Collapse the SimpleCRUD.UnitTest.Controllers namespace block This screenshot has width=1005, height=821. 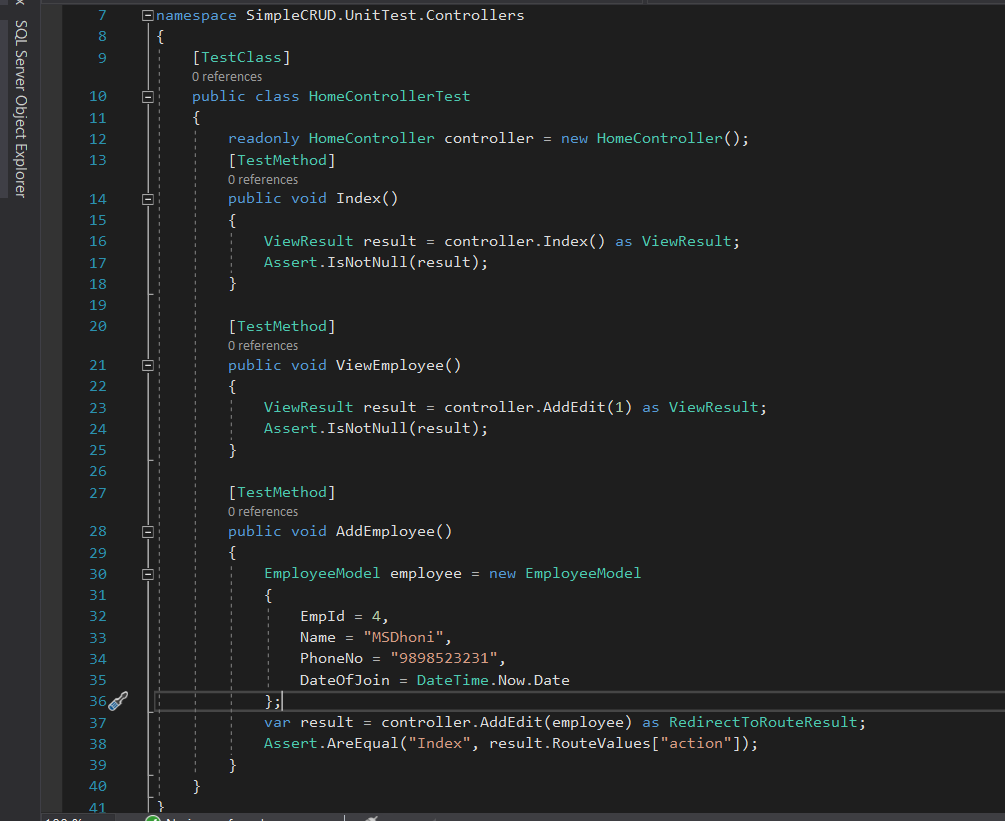pyautogui.click(x=148, y=16)
